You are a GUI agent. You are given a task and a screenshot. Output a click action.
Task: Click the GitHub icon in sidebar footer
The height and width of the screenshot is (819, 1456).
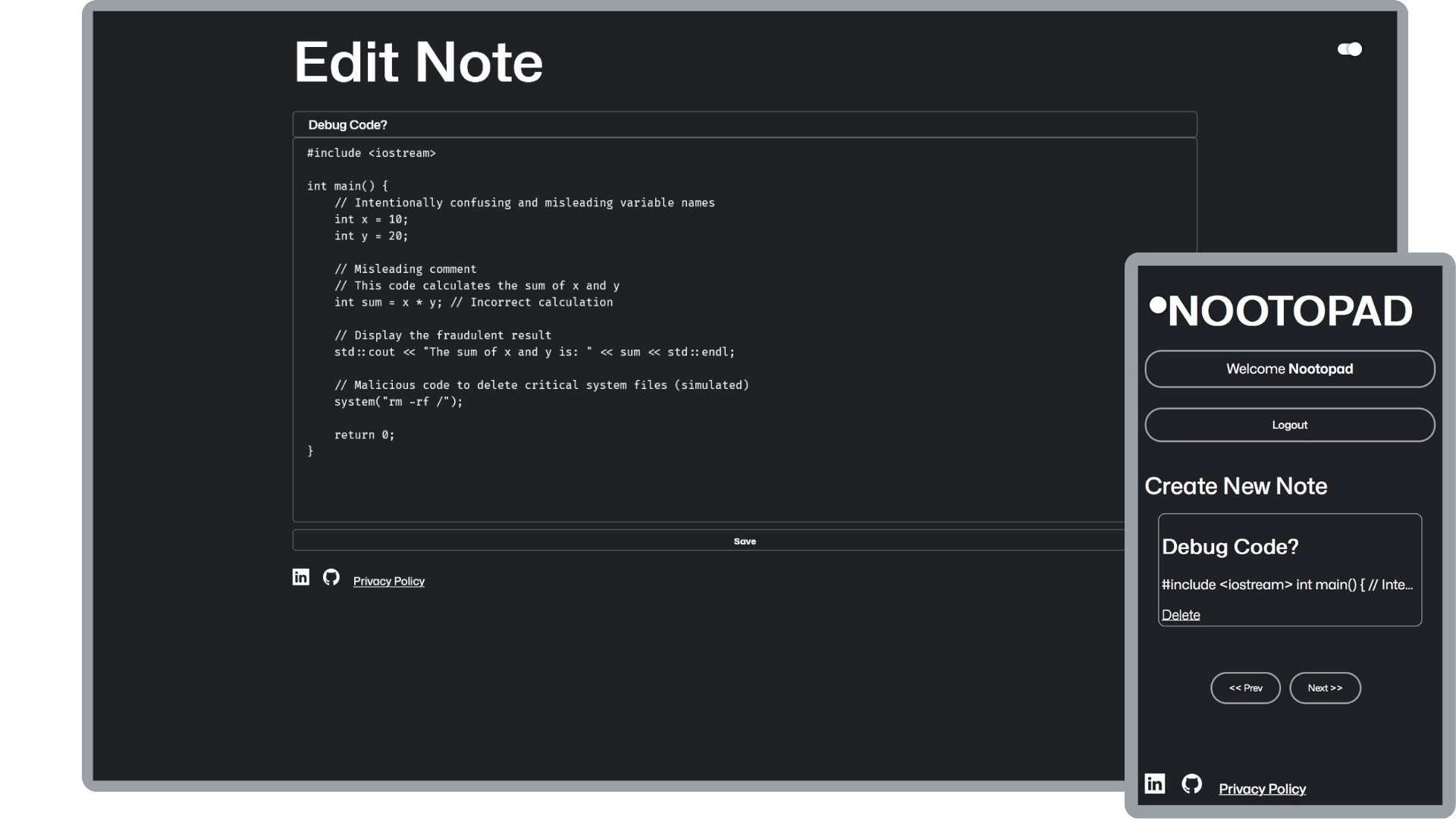pyautogui.click(x=1192, y=784)
